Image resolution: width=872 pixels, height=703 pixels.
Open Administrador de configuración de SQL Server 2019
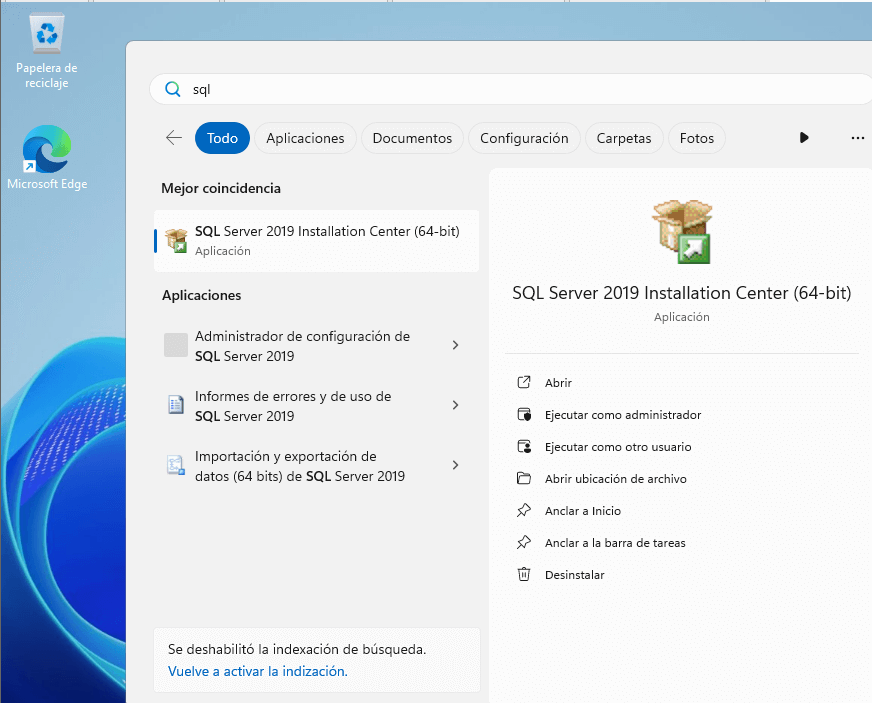(316, 345)
